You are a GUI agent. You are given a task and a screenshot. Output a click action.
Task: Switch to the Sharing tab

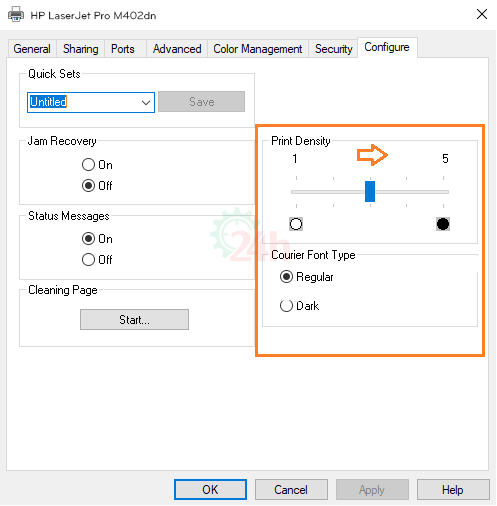coord(81,49)
